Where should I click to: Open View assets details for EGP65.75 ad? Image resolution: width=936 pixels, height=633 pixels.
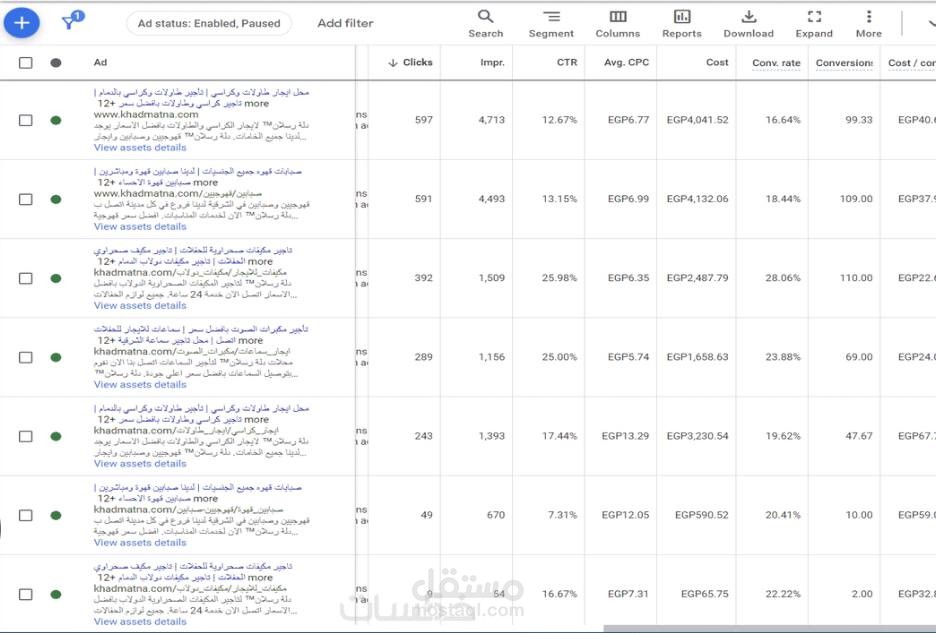tap(140, 622)
